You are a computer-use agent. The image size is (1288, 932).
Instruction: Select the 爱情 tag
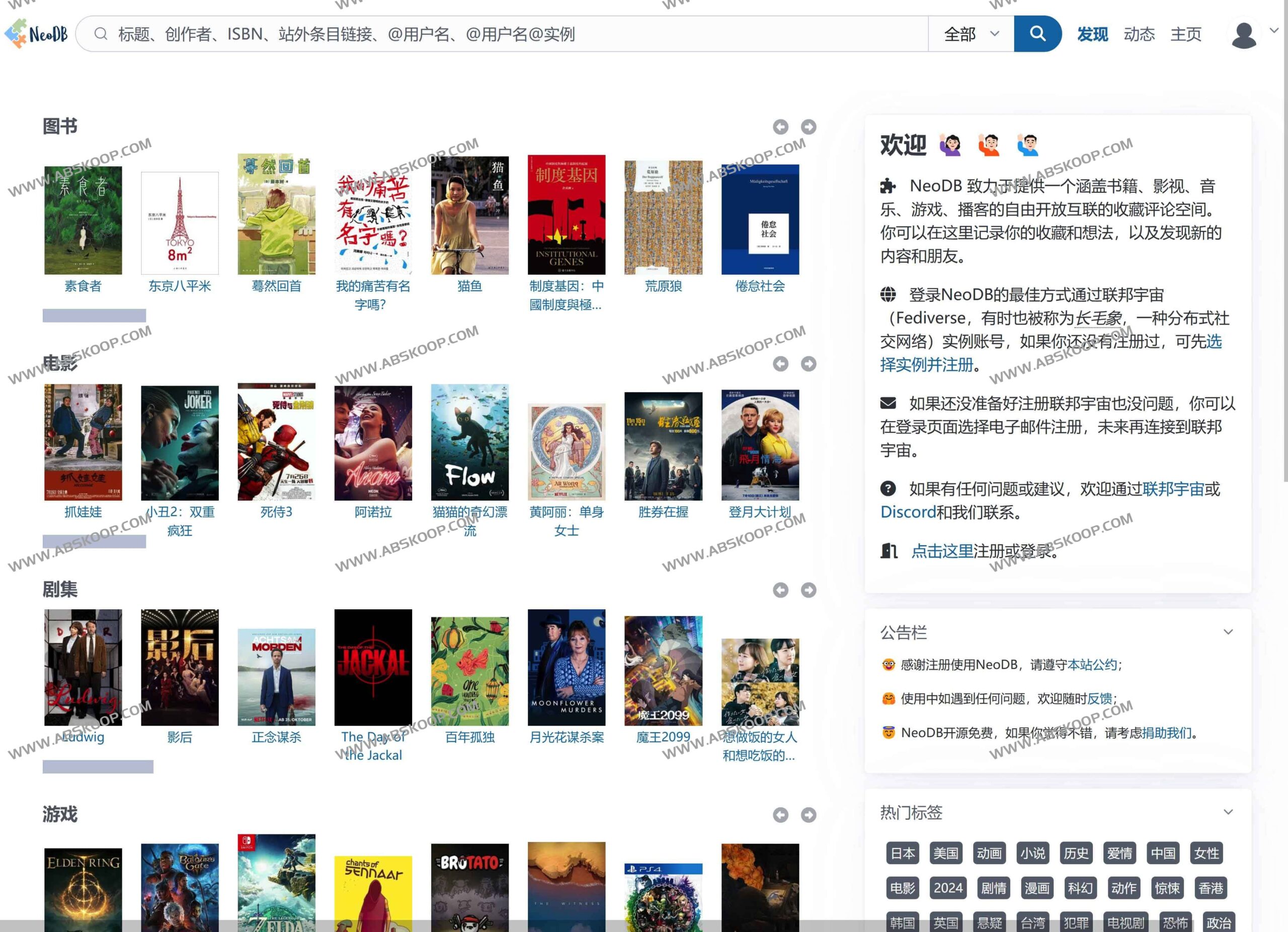point(1119,853)
